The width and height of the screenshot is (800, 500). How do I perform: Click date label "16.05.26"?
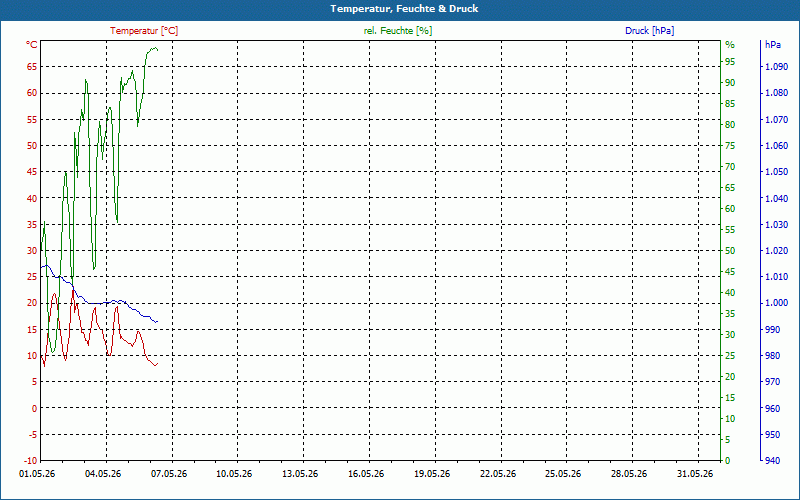click(x=366, y=474)
